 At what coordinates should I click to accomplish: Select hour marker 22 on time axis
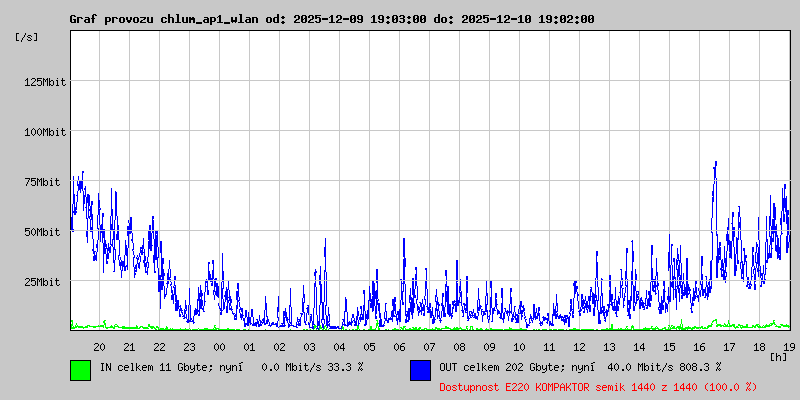click(159, 346)
